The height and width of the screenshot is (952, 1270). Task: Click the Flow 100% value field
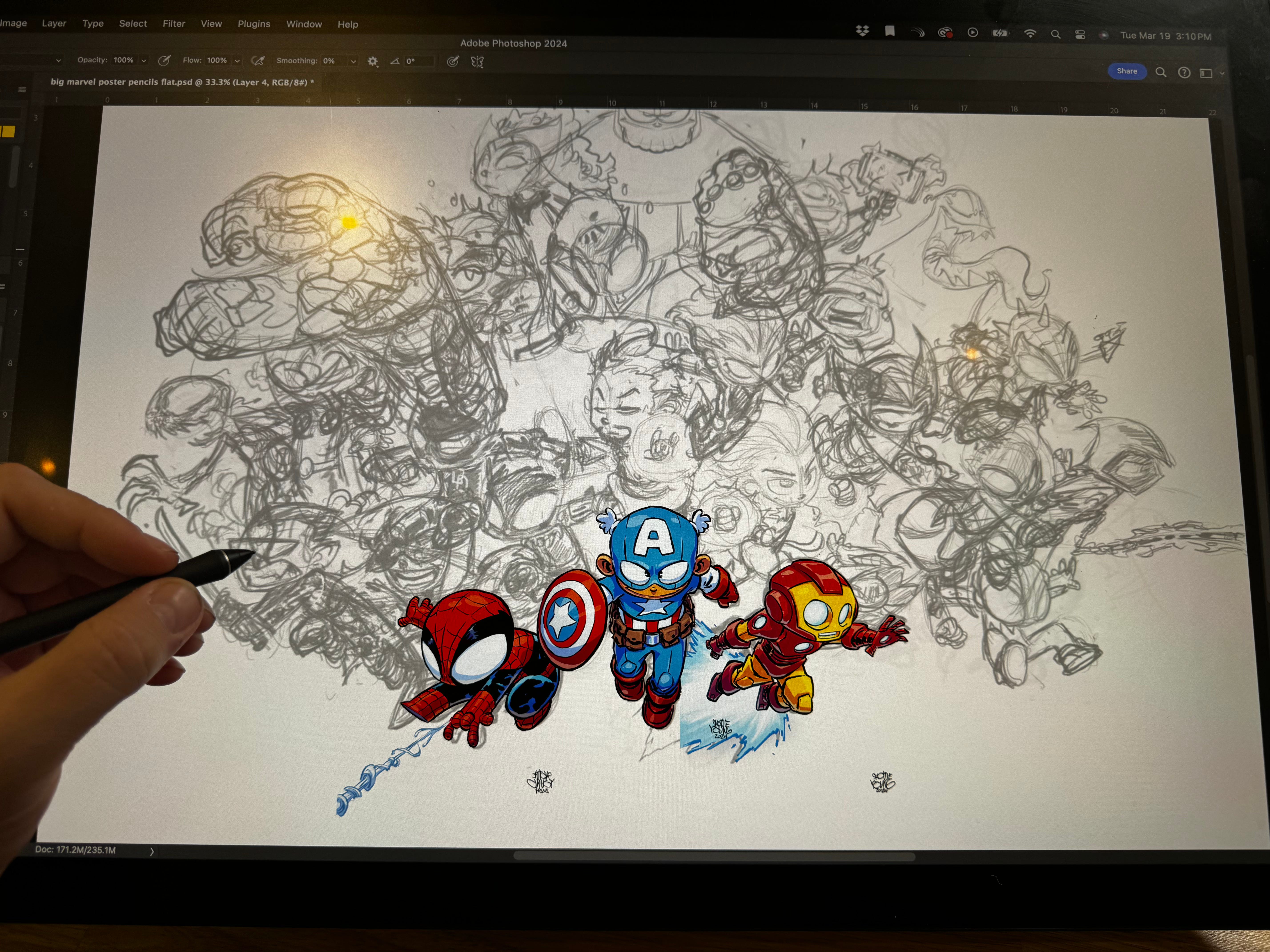217,60
